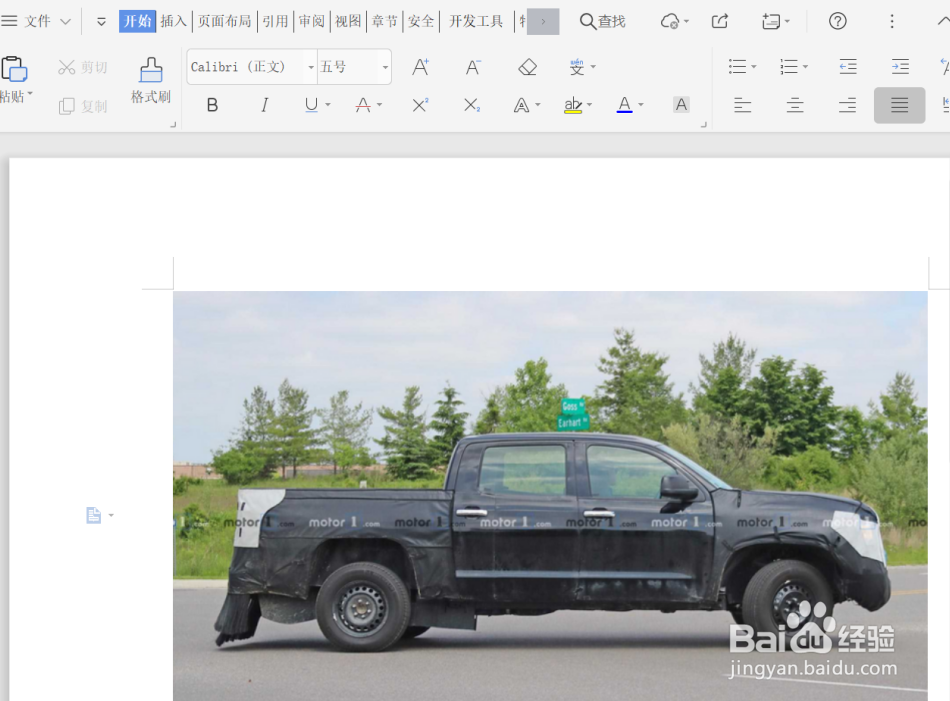950x701 pixels.
Task: Toggle strikethrough text formatting
Action: point(363,105)
